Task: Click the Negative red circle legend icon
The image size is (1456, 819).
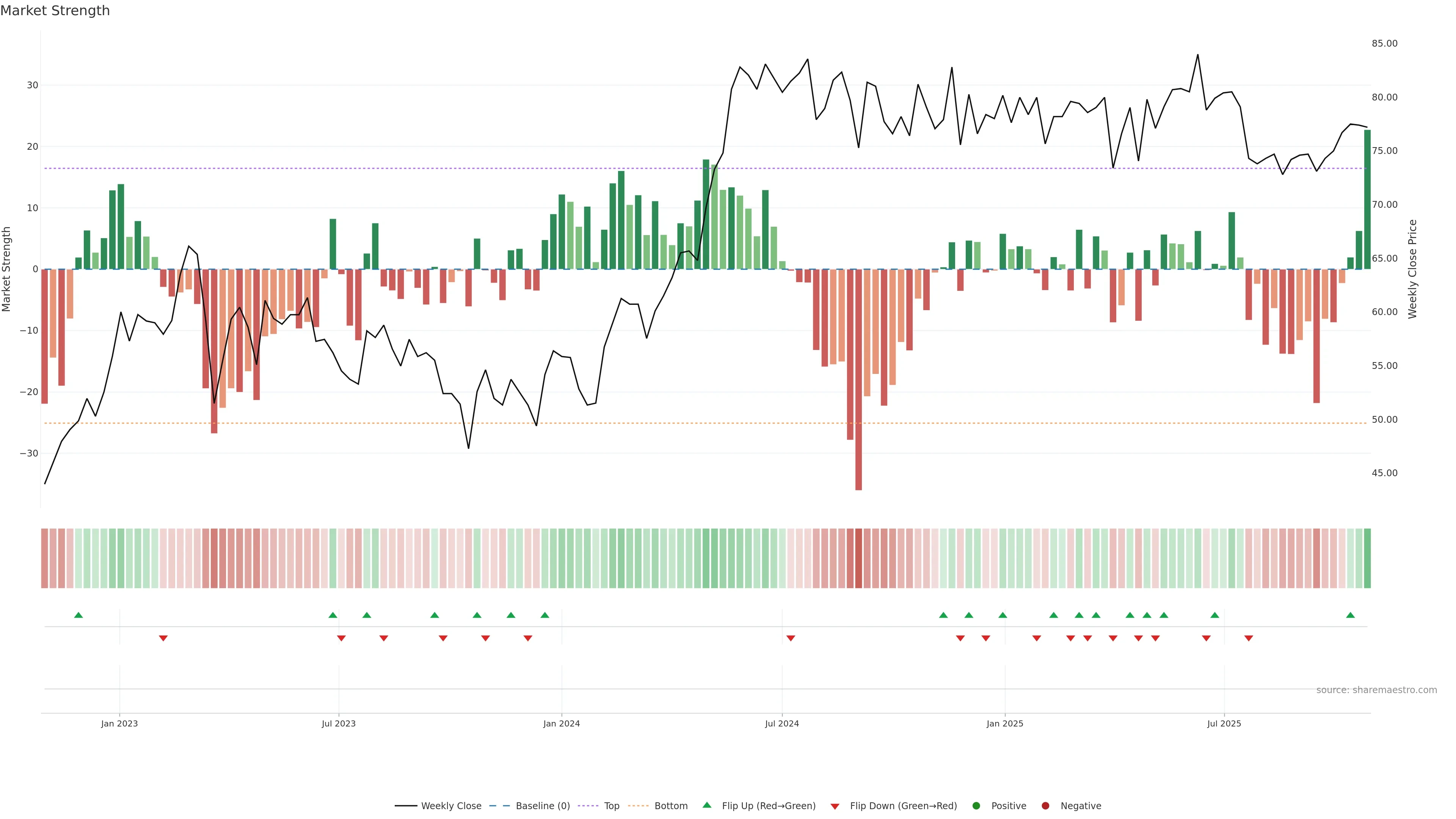Action: 1045,805
